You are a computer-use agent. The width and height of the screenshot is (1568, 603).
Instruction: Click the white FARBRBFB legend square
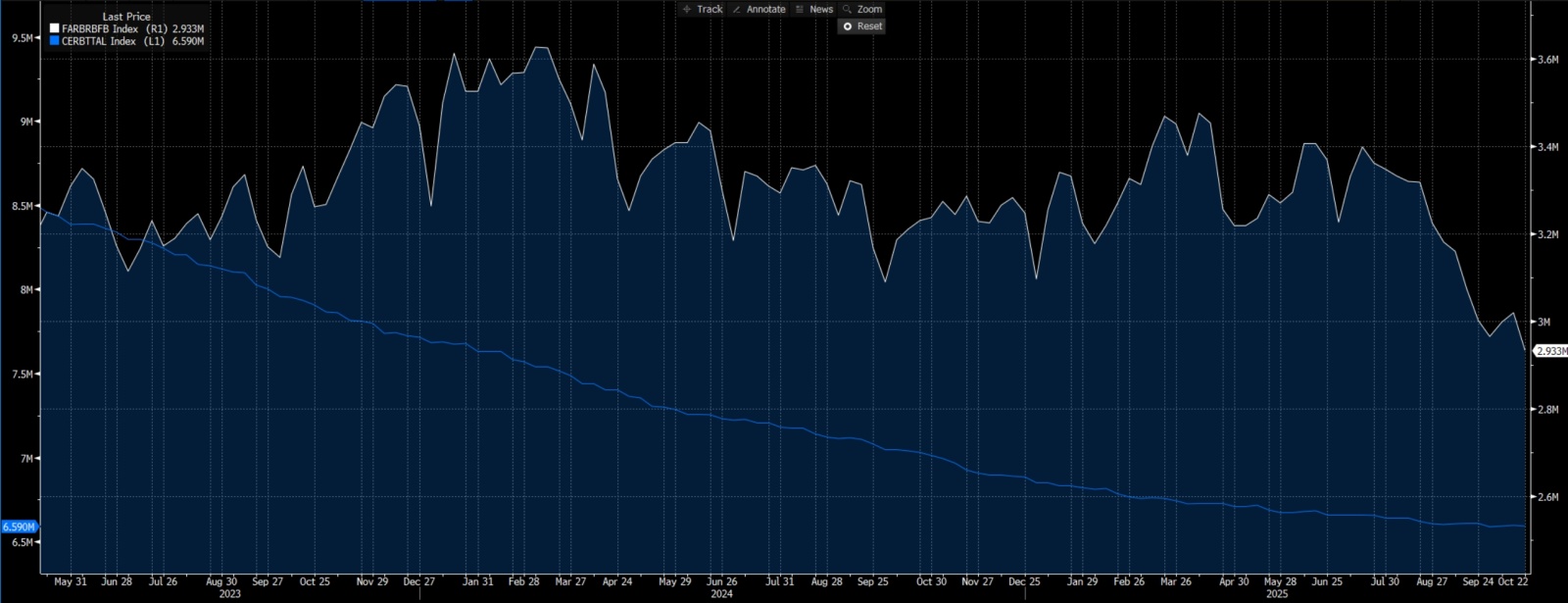(55, 29)
